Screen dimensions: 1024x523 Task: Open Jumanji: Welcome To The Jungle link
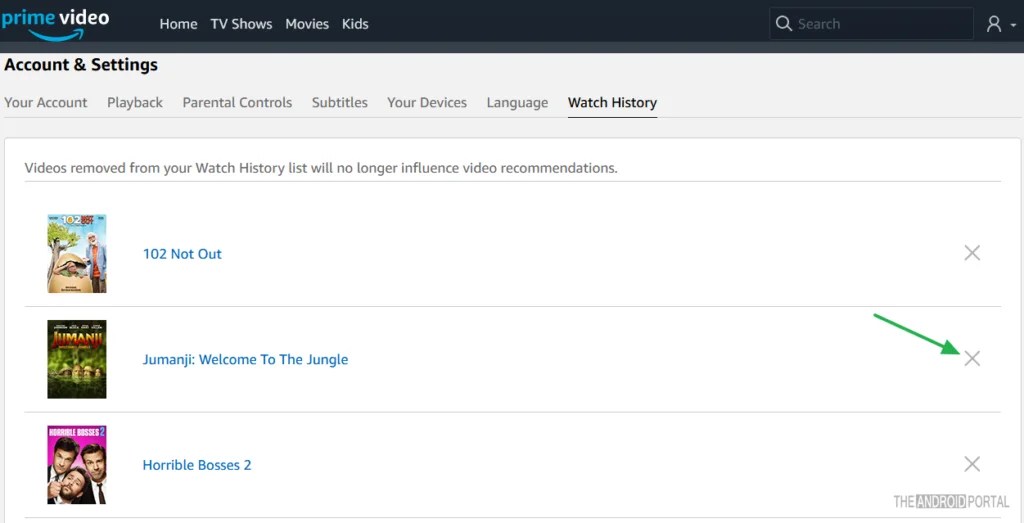click(x=245, y=360)
